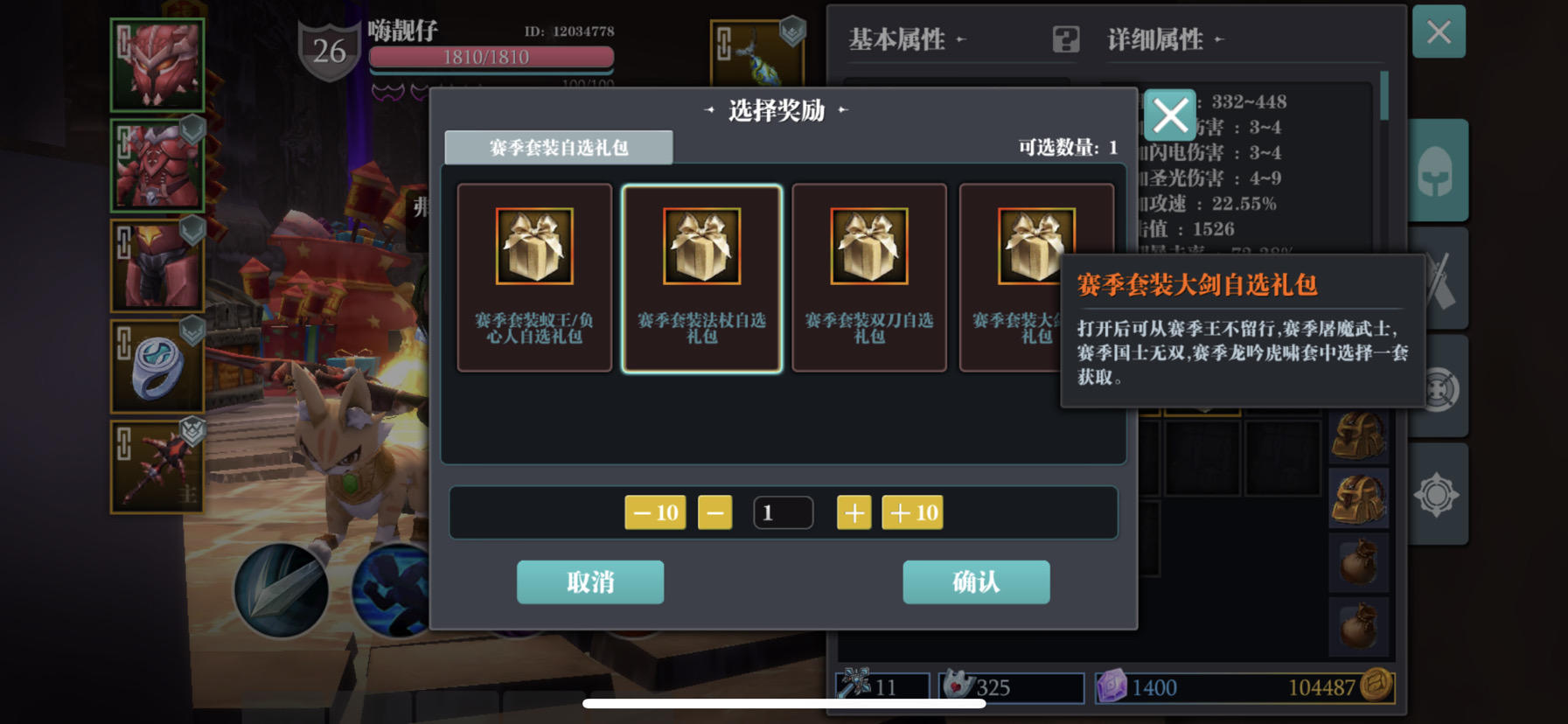Click the 确认 confirm button
The height and width of the screenshot is (724, 1568).
pos(976,582)
